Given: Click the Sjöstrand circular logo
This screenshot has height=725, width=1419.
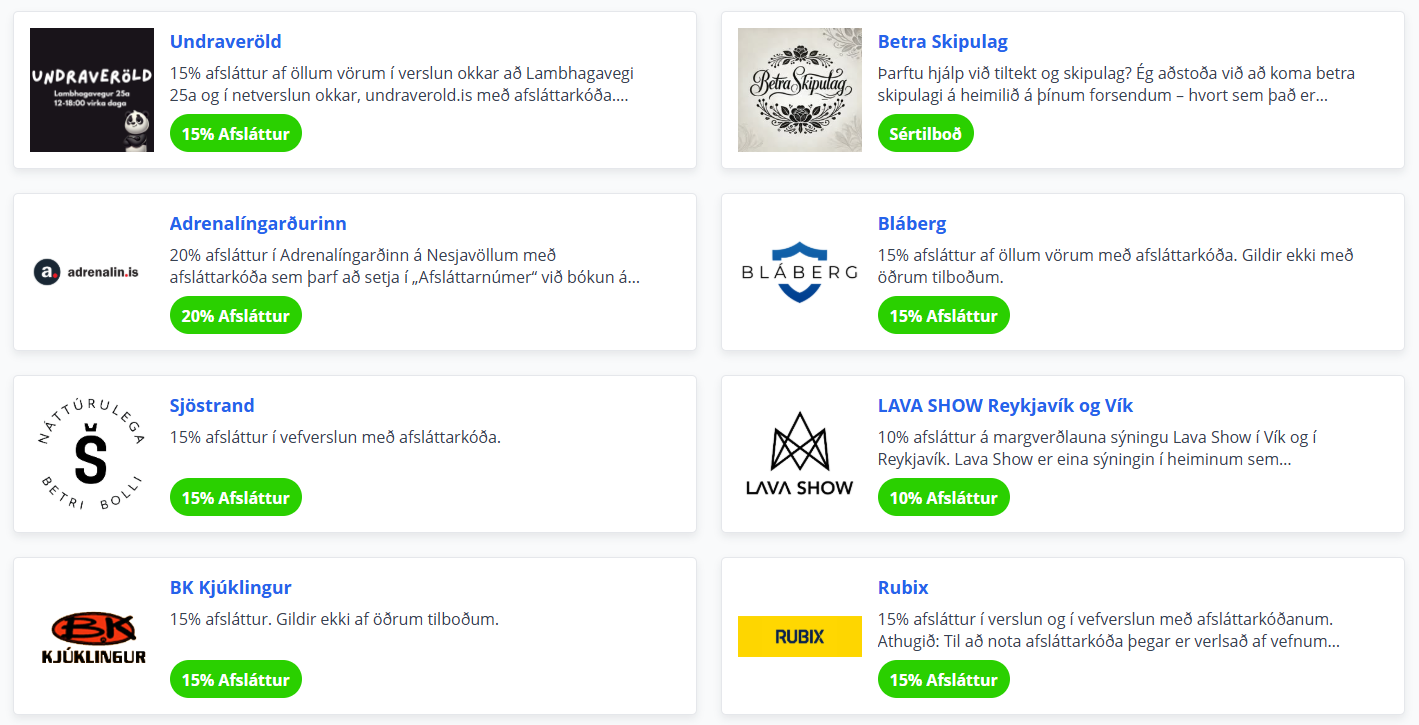Looking at the screenshot, I should click(x=92, y=454).
